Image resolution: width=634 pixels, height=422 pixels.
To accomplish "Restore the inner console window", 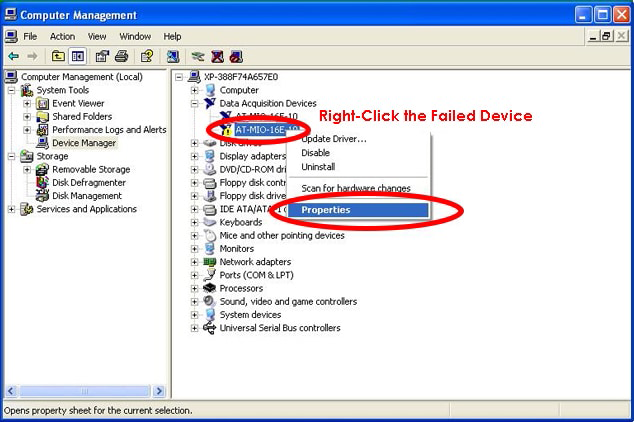I will (x=606, y=36).
